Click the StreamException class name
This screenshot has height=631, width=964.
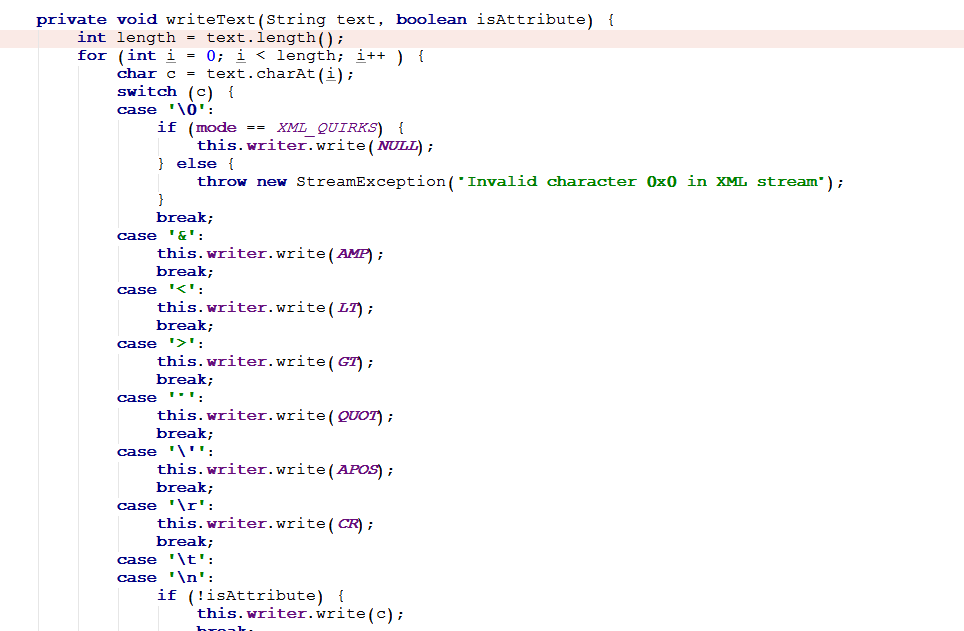(371, 182)
